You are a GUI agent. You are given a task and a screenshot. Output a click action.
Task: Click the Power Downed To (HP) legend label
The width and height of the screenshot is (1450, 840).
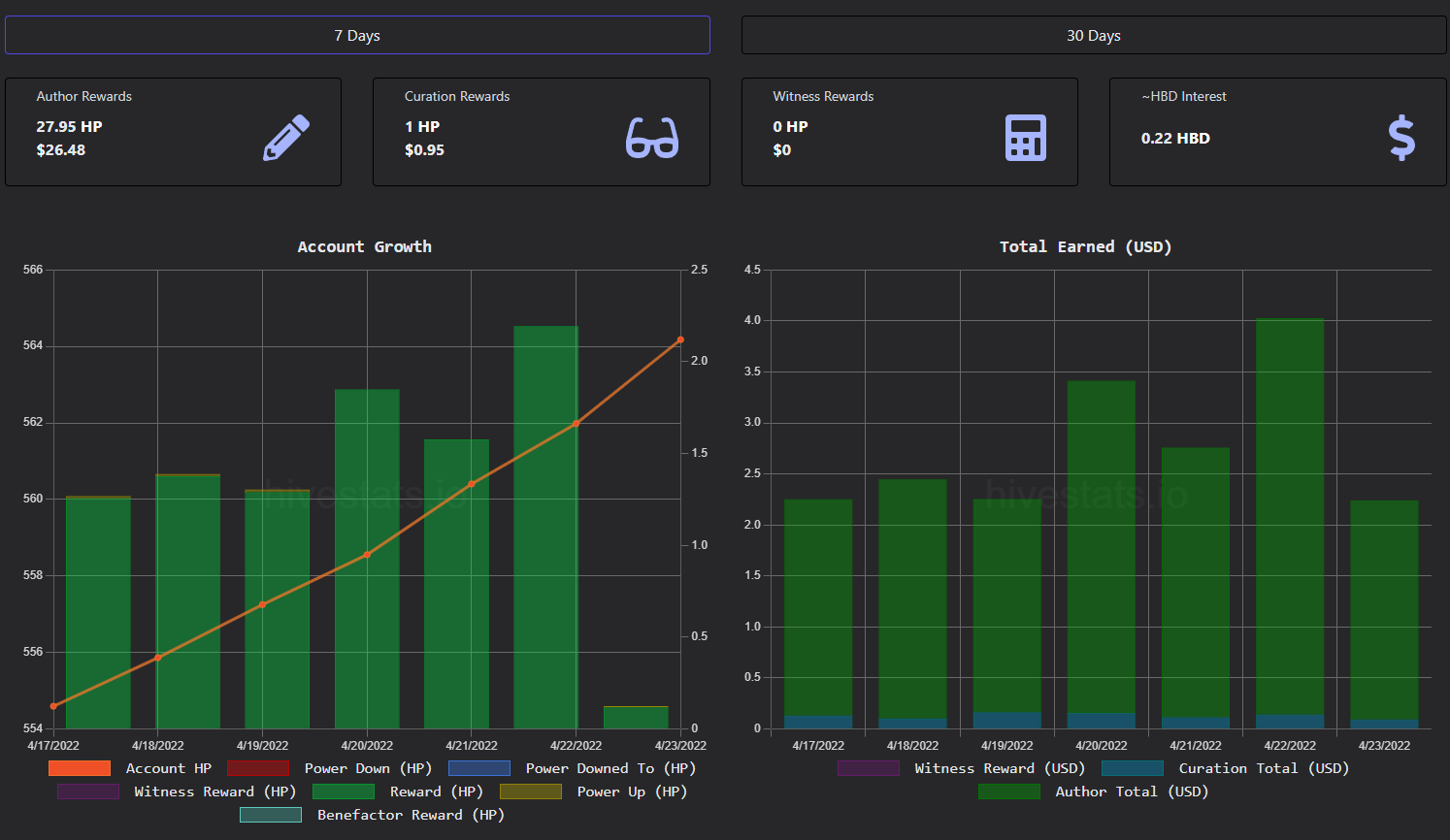tap(611, 768)
